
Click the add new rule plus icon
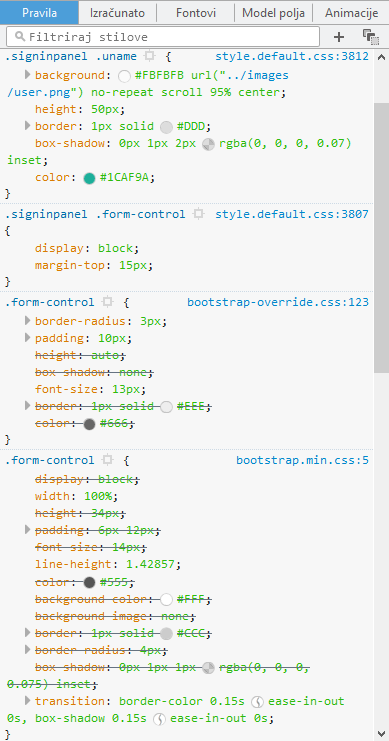tap(338, 37)
